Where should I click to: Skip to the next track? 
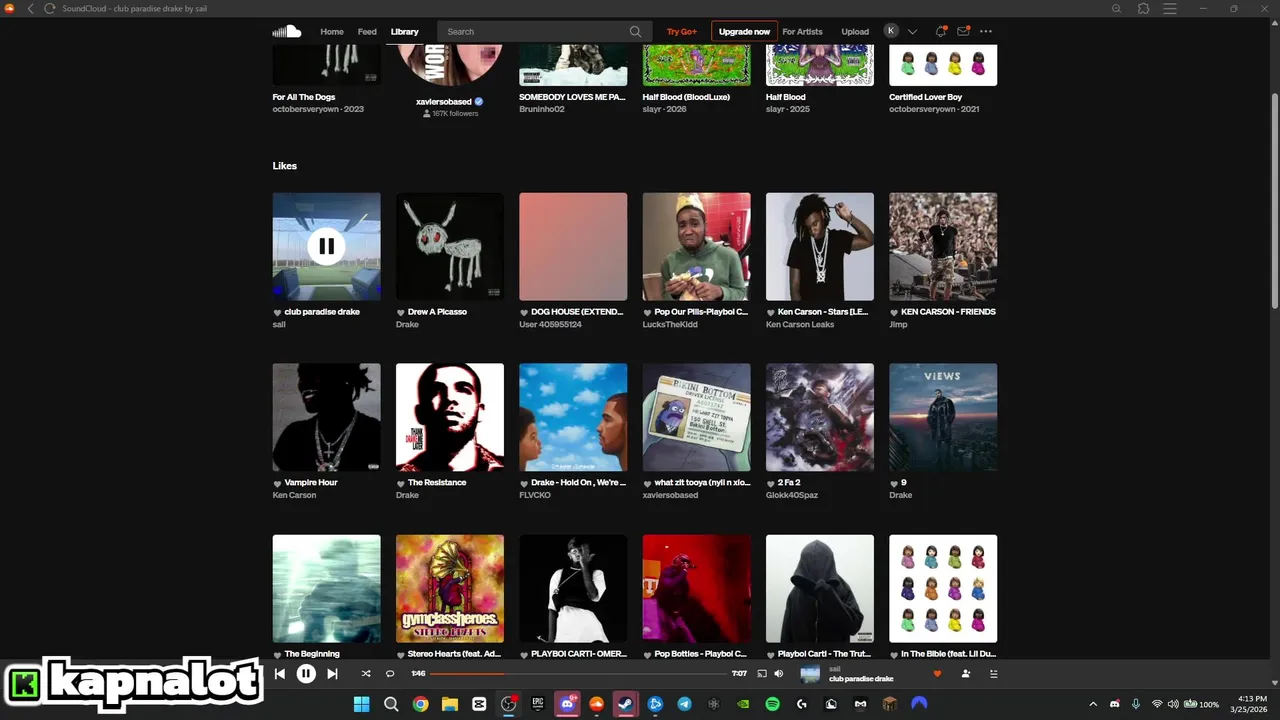pyautogui.click(x=332, y=674)
